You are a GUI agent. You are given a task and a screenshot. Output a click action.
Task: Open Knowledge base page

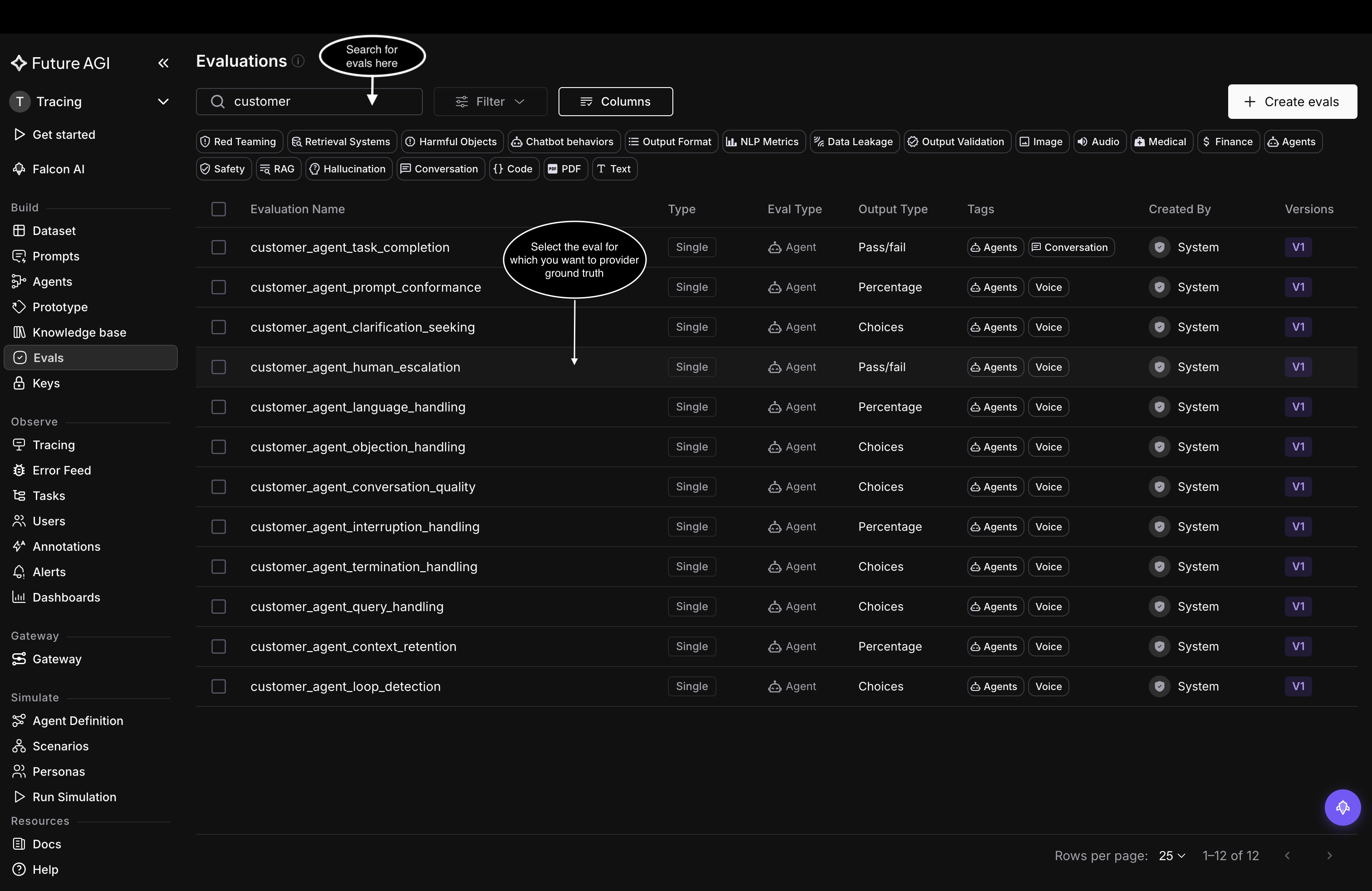click(79, 332)
